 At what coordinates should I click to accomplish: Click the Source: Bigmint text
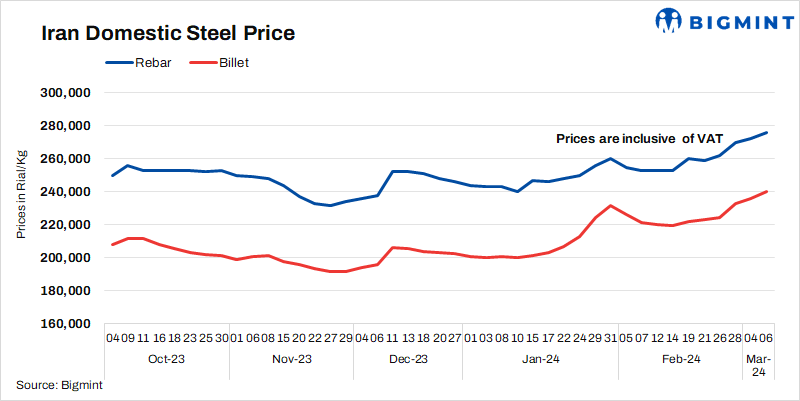coord(59,385)
